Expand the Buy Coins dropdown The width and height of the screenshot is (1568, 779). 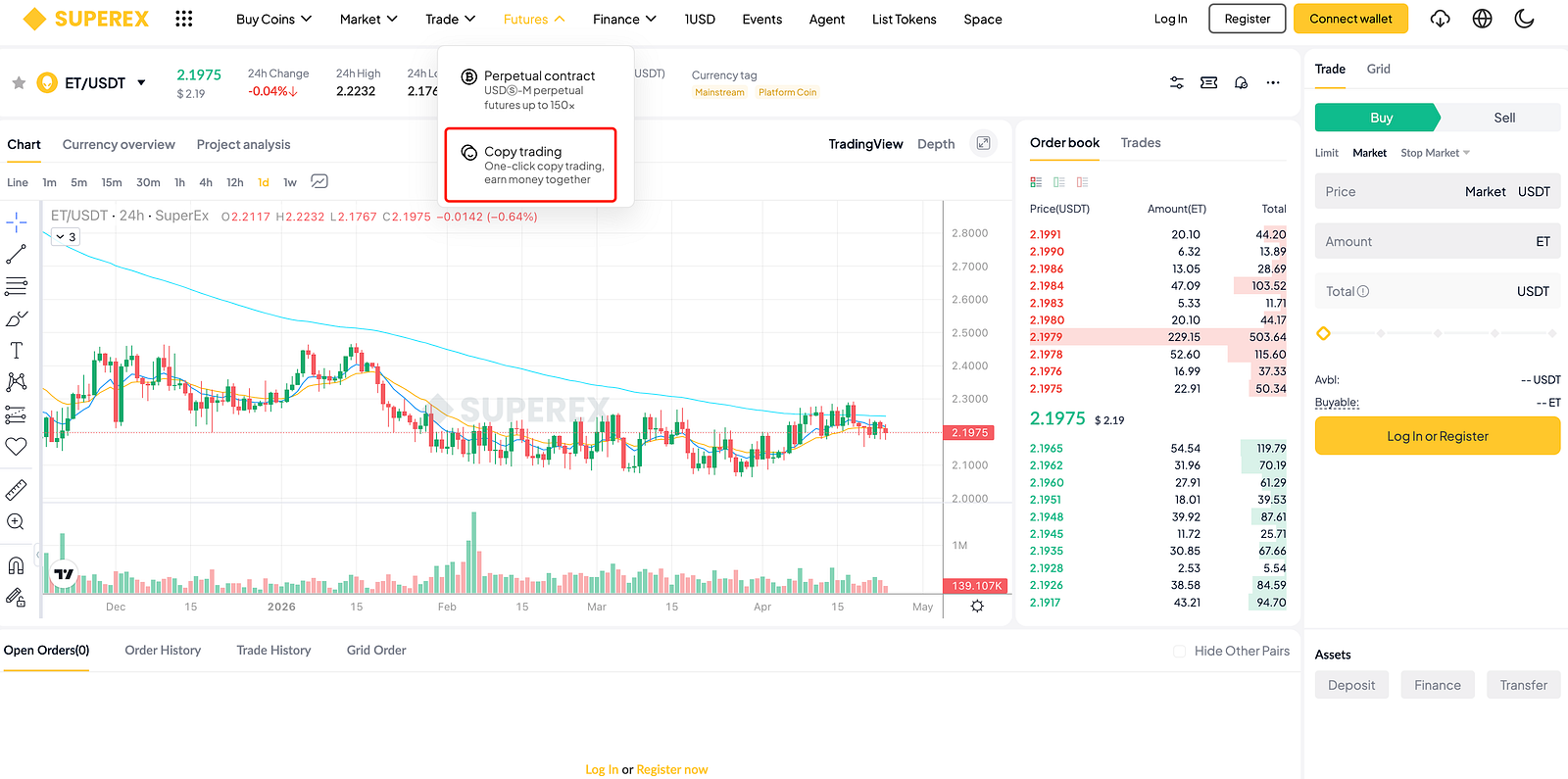tap(273, 19)
